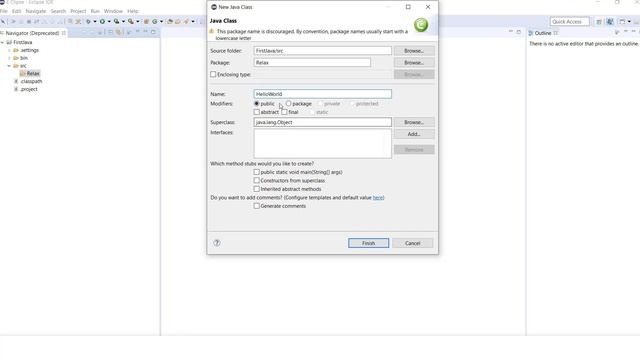The width and height of the screenshot is (640, 360).
Task: Click into the Superclass text field
Action: 322,122
